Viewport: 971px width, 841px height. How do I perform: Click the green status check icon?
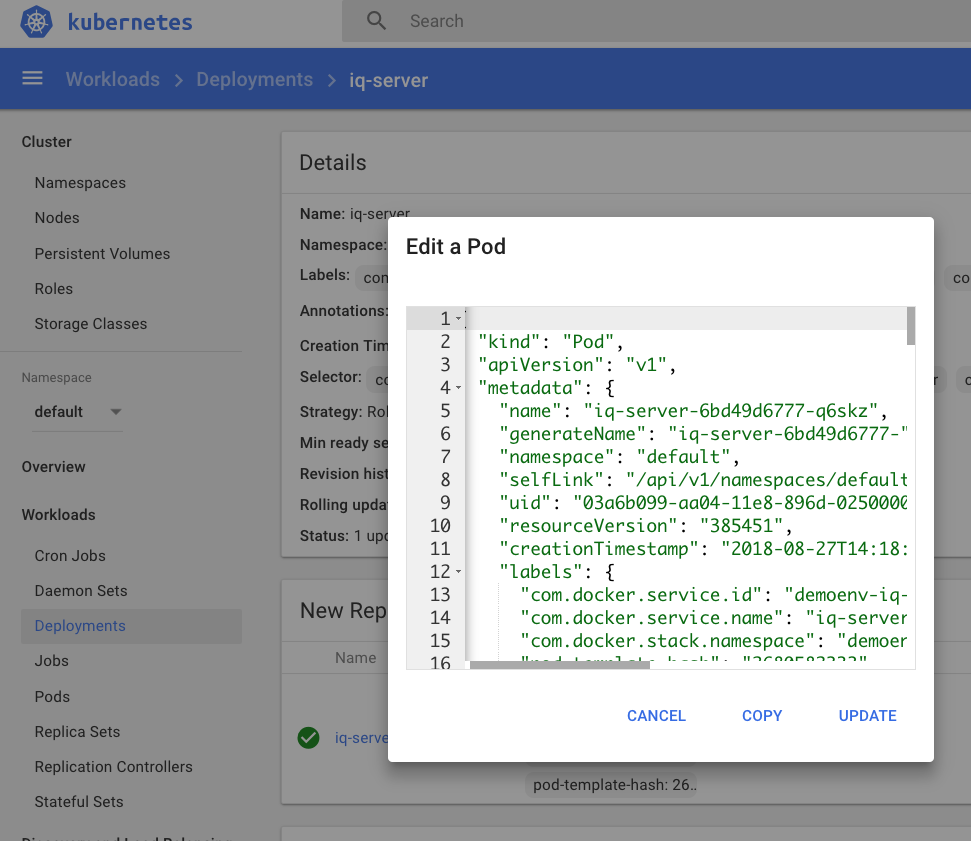pyautogui.click(x=308, y=738)
